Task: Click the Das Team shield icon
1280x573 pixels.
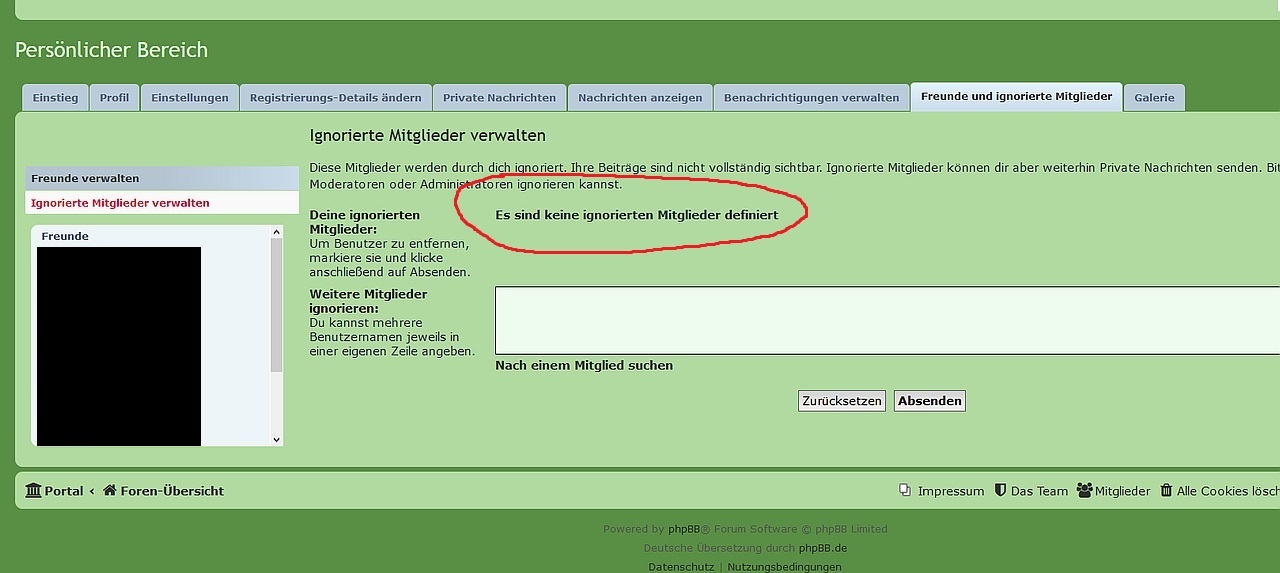Action: (1000, 491)
